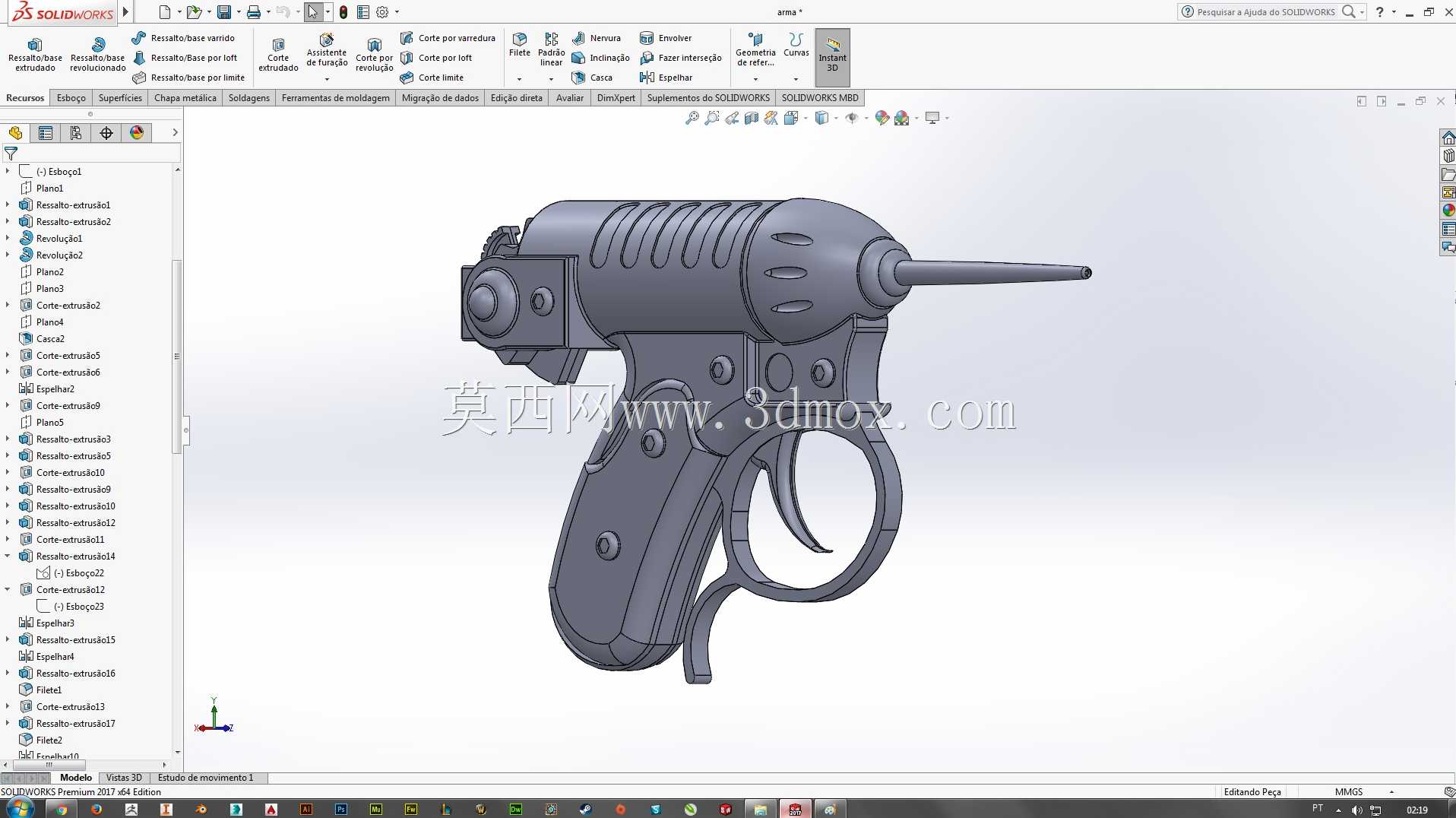Open the DisplayManager panel tab

pyautogui.click(x=137, y=133)
